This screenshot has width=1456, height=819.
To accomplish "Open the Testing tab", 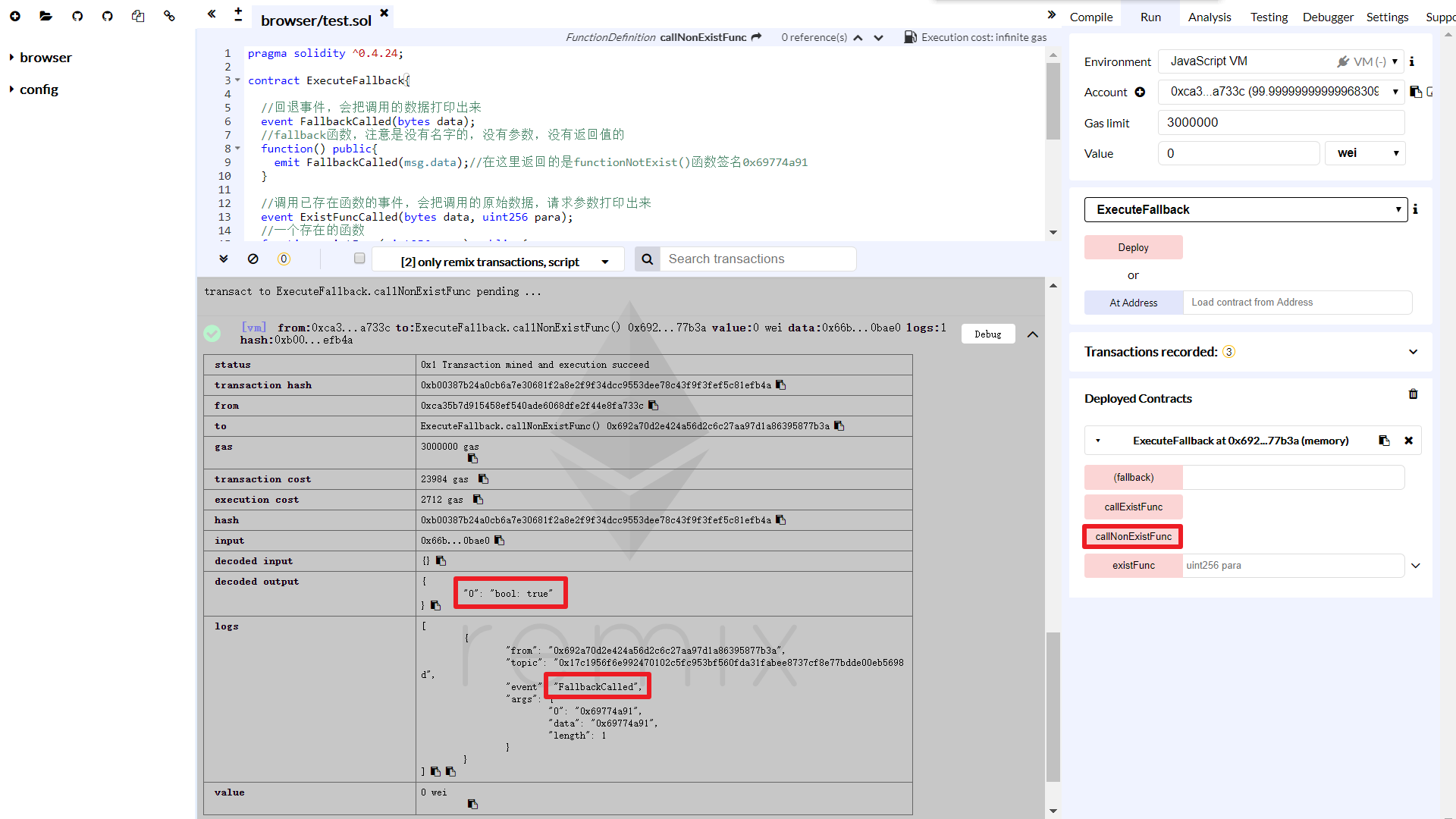I will click(1269, 17).
